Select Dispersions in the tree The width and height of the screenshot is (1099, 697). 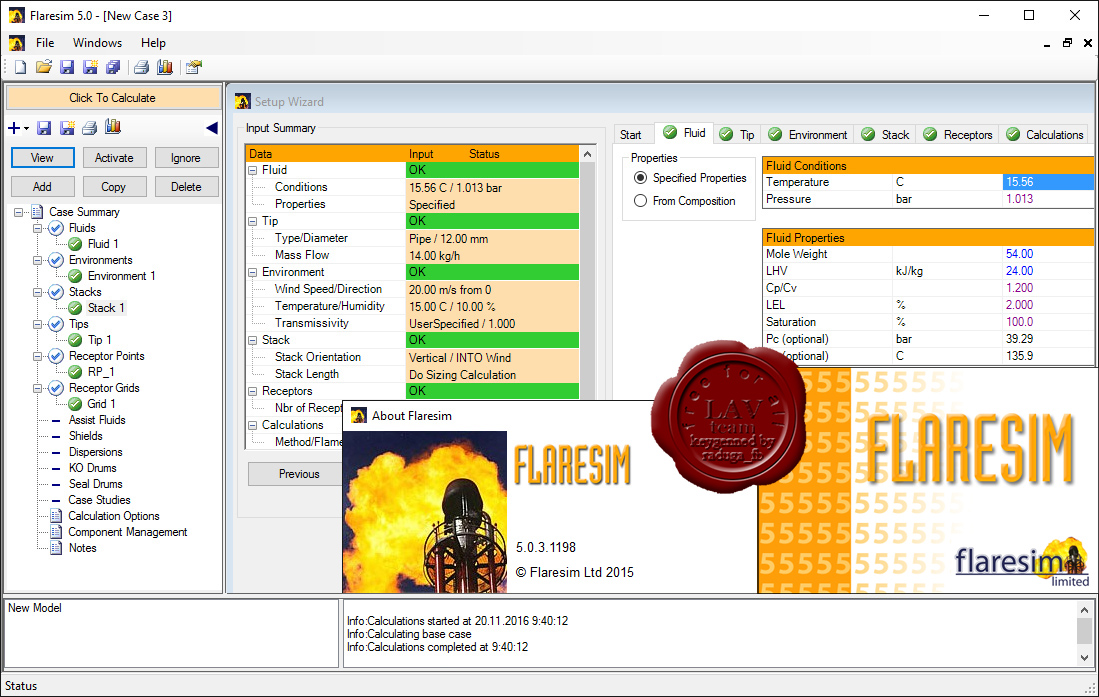(x=95, y=452)
